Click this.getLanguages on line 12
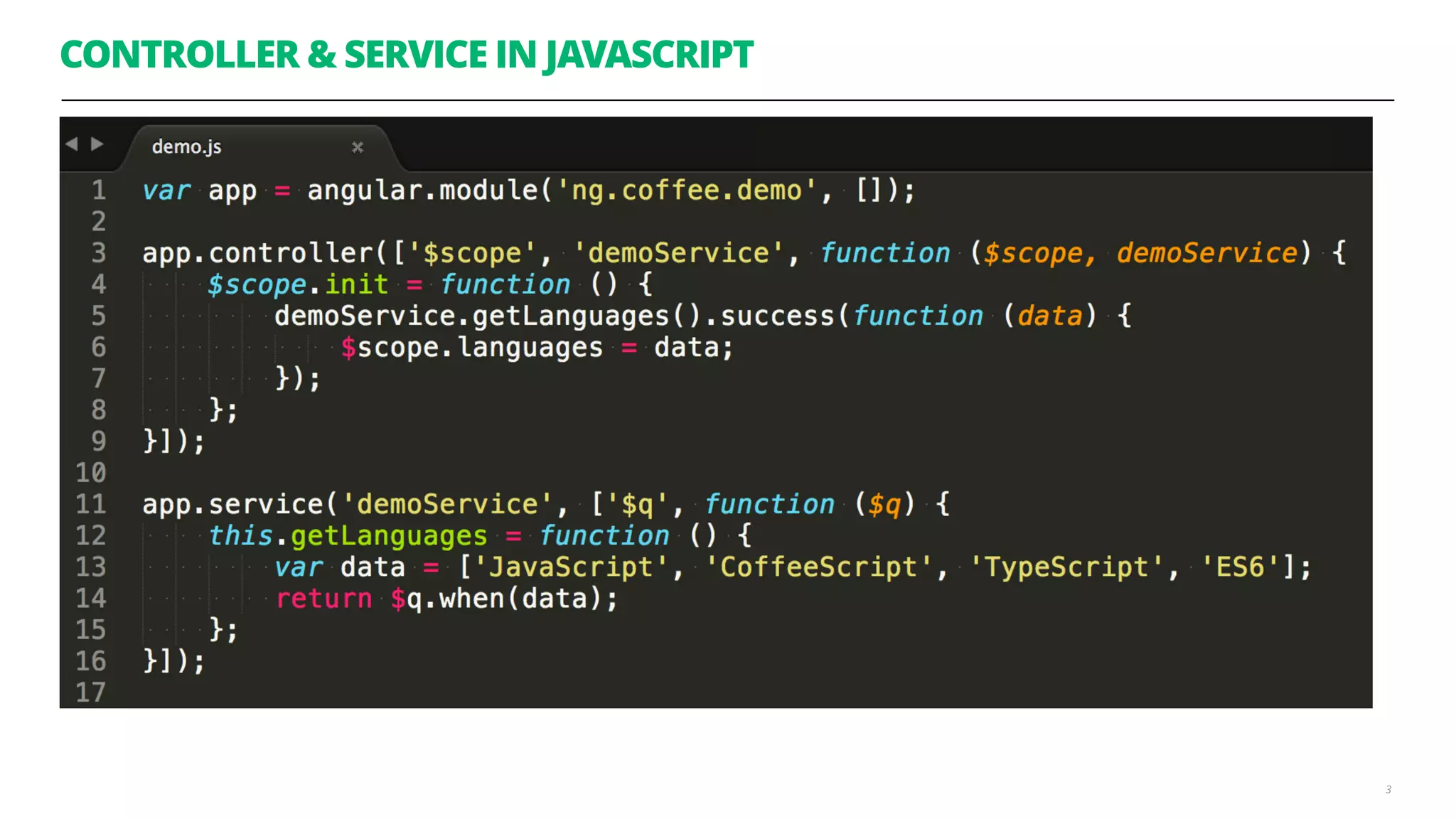The image size is (1456, 819). [x=348, y=535]
